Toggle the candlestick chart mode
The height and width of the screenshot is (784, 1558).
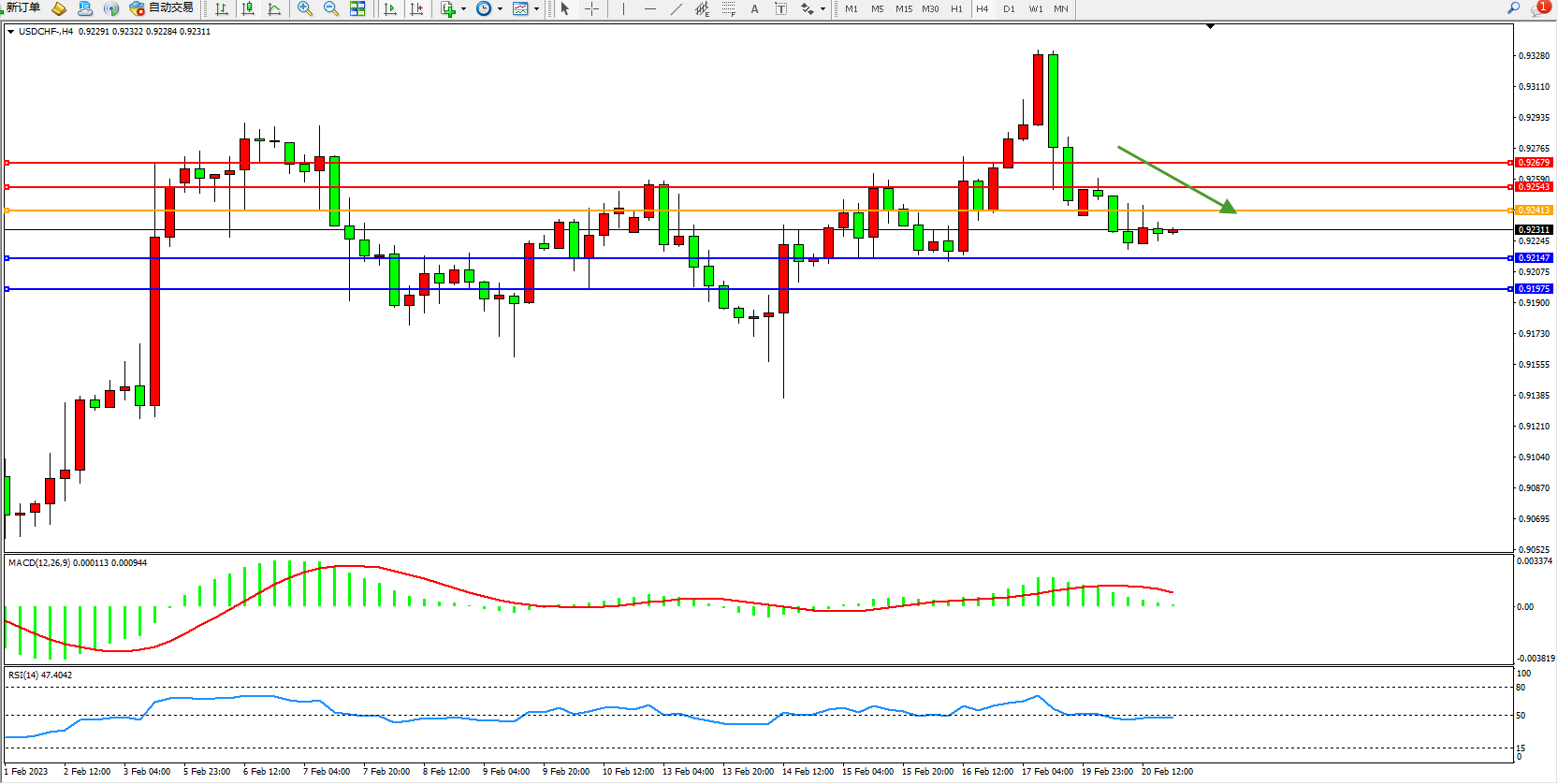[248, 8]
